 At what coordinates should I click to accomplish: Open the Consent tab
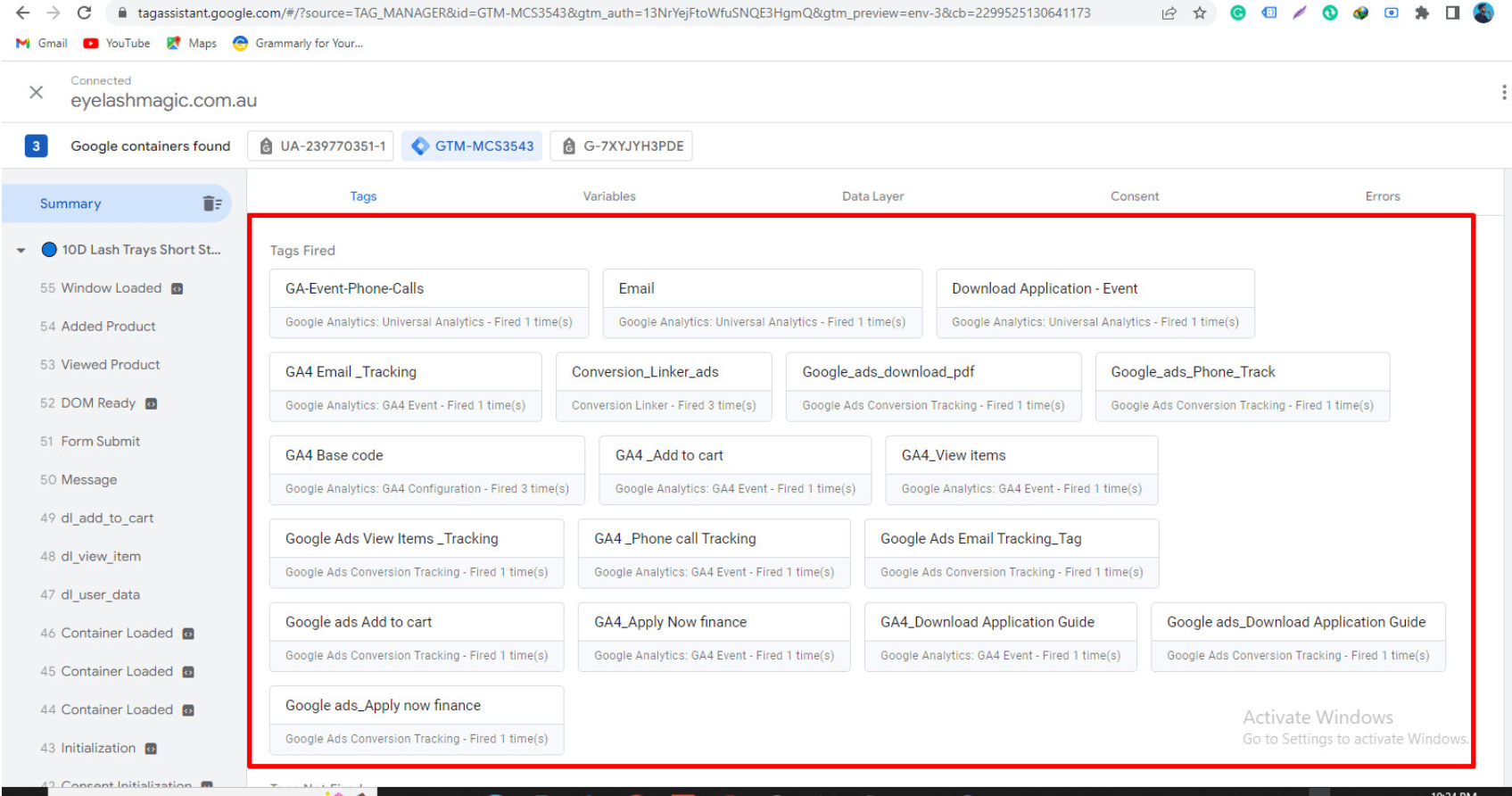(x=1134, y=196)
